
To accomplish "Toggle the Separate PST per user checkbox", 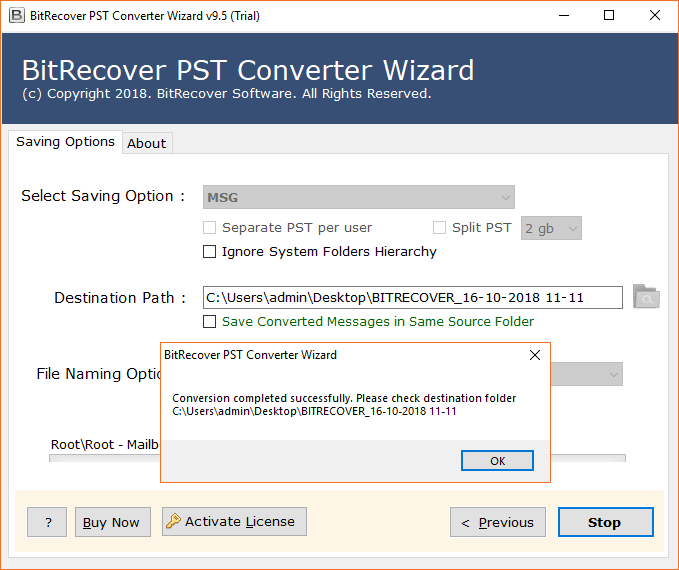I will [x=210, y=227].
